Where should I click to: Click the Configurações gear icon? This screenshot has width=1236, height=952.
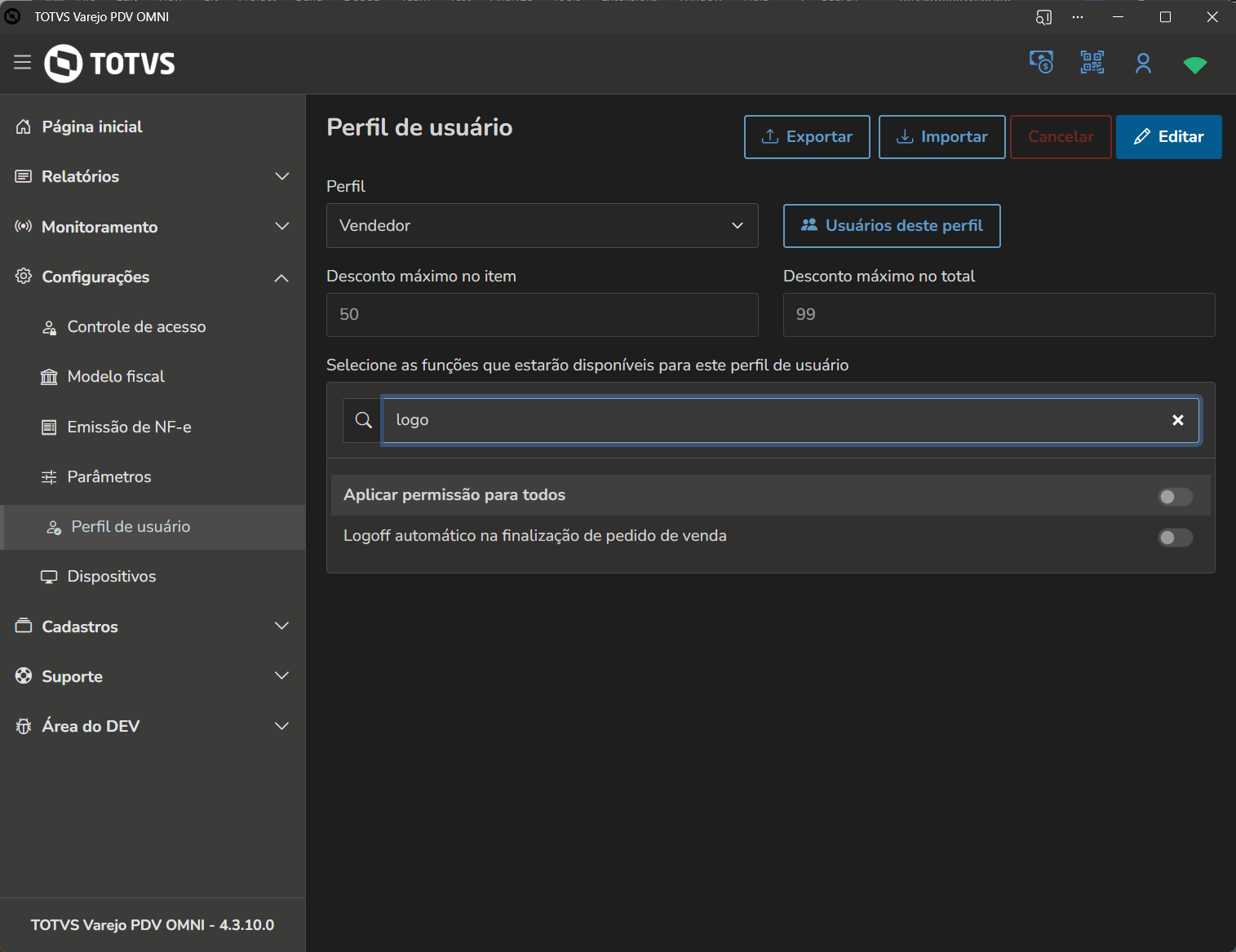coord(24,276)
